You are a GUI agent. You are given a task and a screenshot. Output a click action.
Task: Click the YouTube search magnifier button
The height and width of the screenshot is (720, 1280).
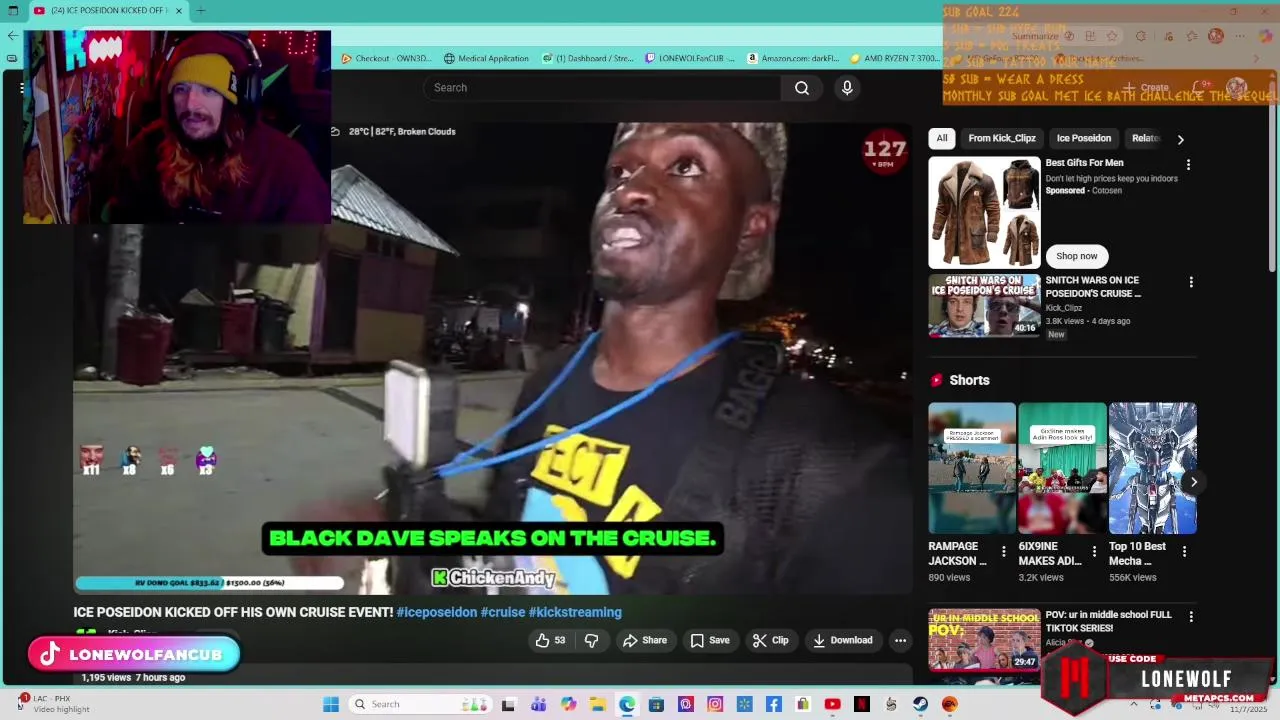pyautogui.click(x=802, y=88)
